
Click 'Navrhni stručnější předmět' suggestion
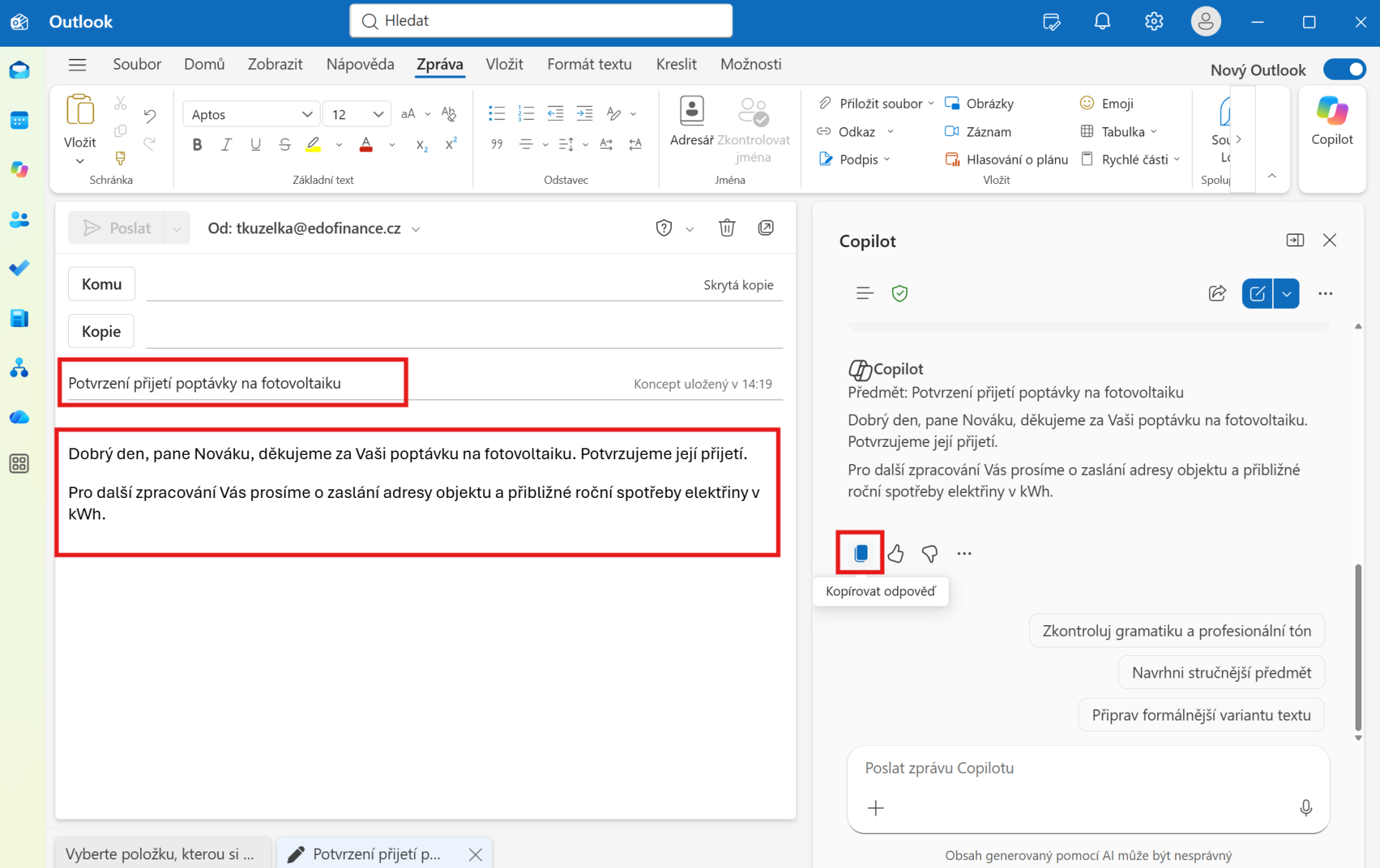click(1221, 673)
